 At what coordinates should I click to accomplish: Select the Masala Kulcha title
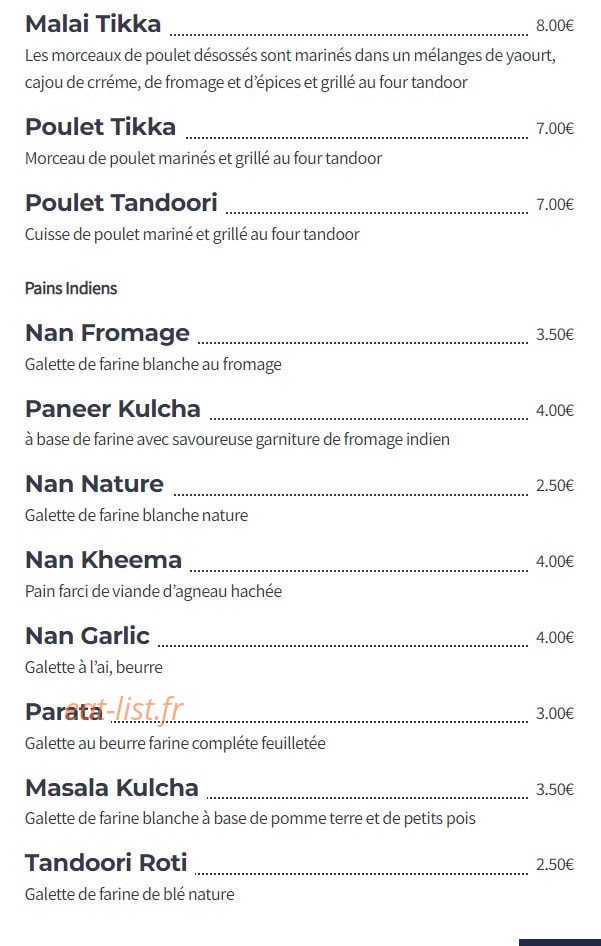click(112, 787)
